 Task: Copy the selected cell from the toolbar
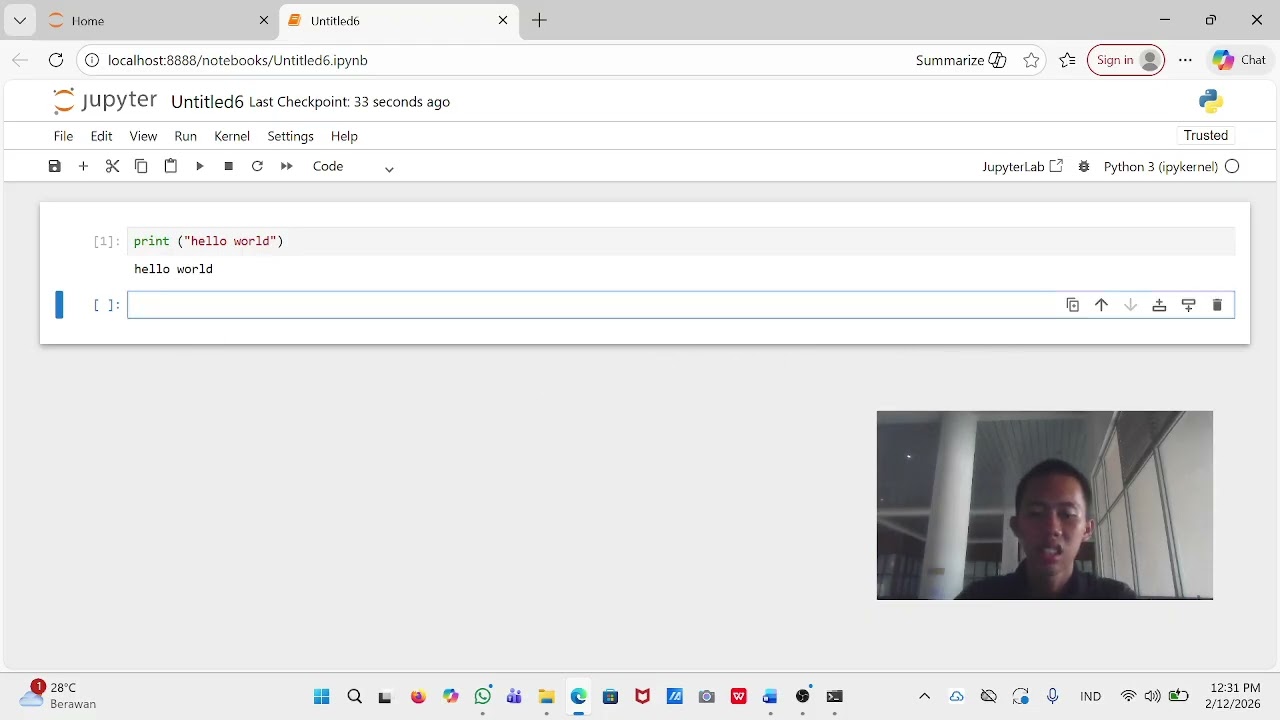pyautogui.click(x=141, y=166)
